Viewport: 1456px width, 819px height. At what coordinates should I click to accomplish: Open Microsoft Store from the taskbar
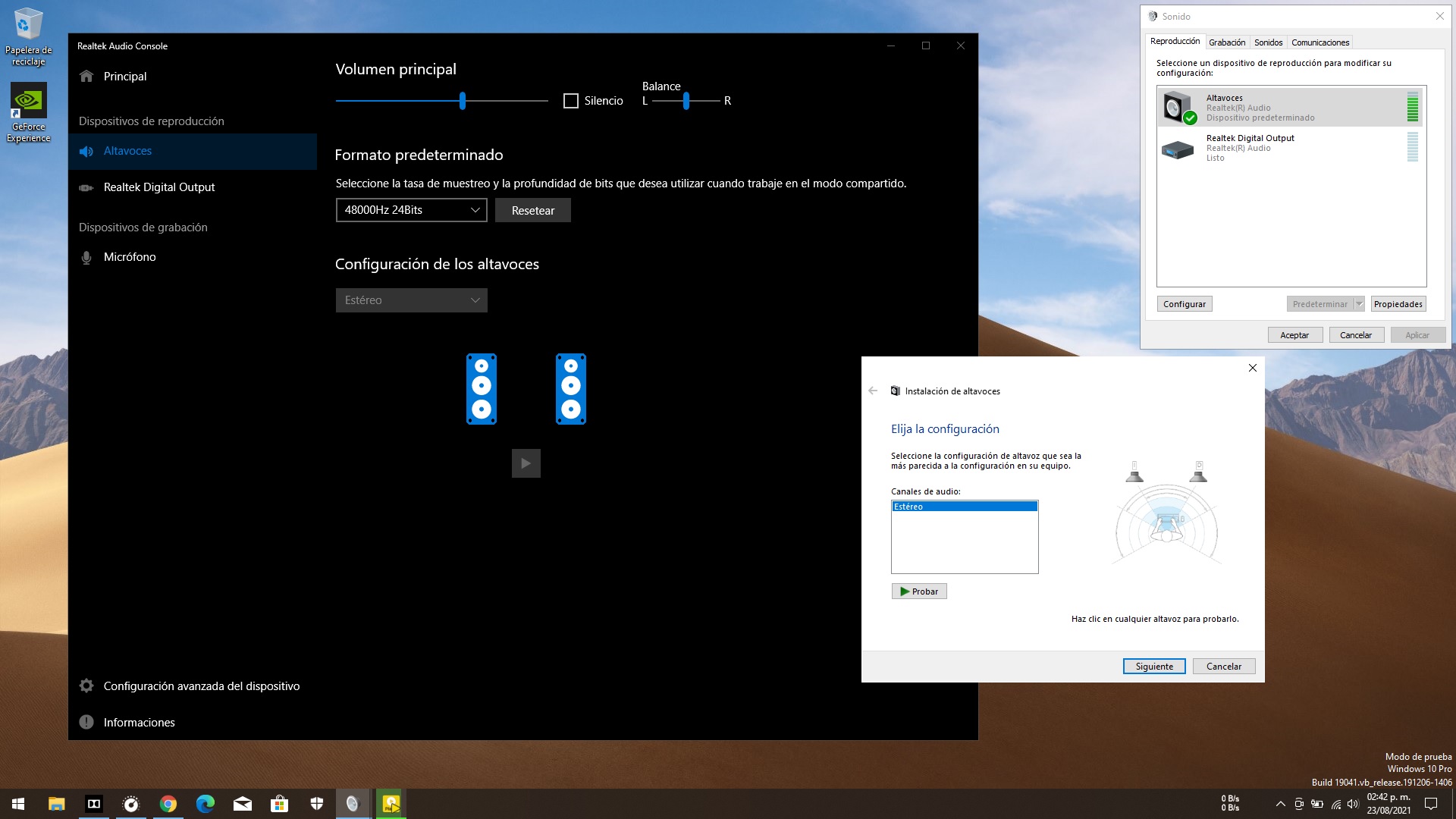[280, 804]
